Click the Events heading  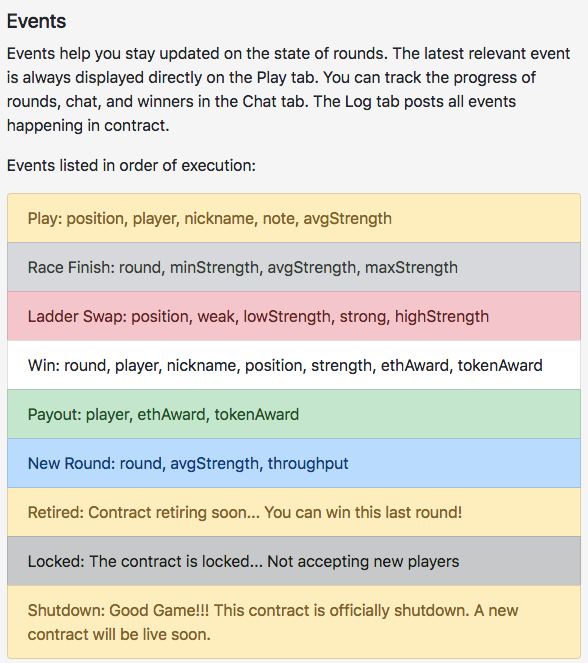pos(36,21)
